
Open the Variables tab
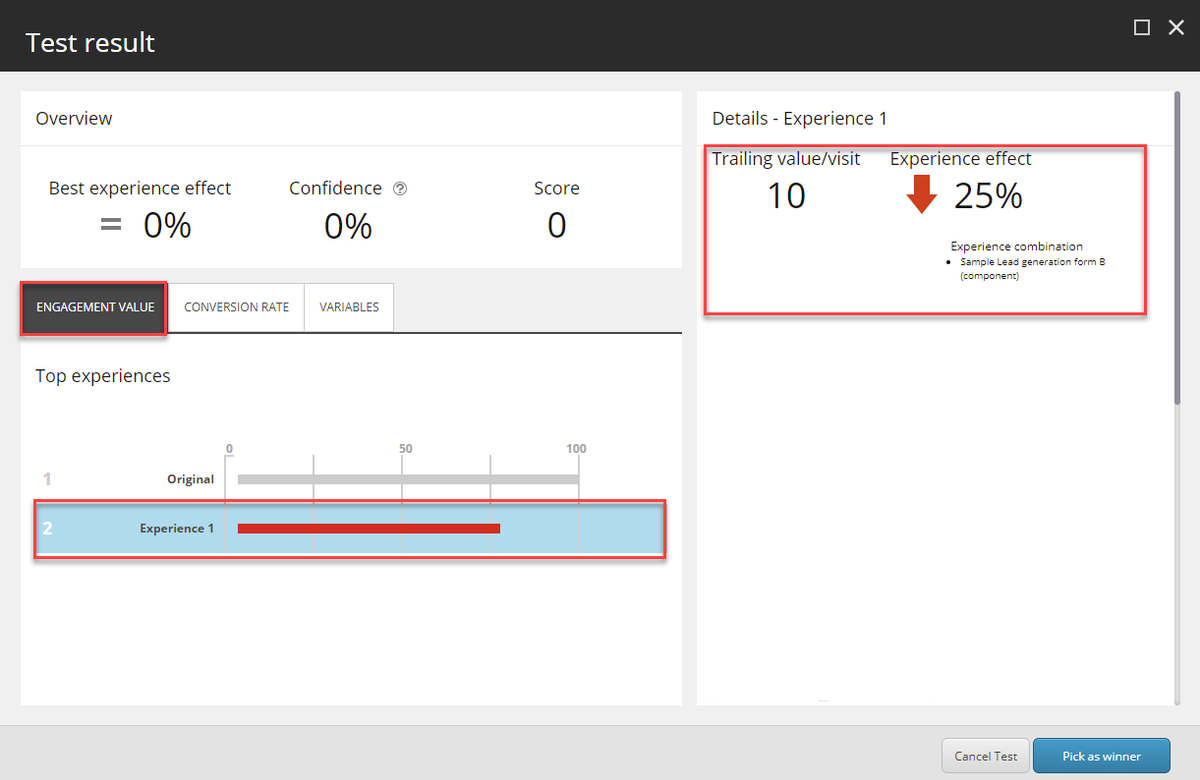click(349, 307)
